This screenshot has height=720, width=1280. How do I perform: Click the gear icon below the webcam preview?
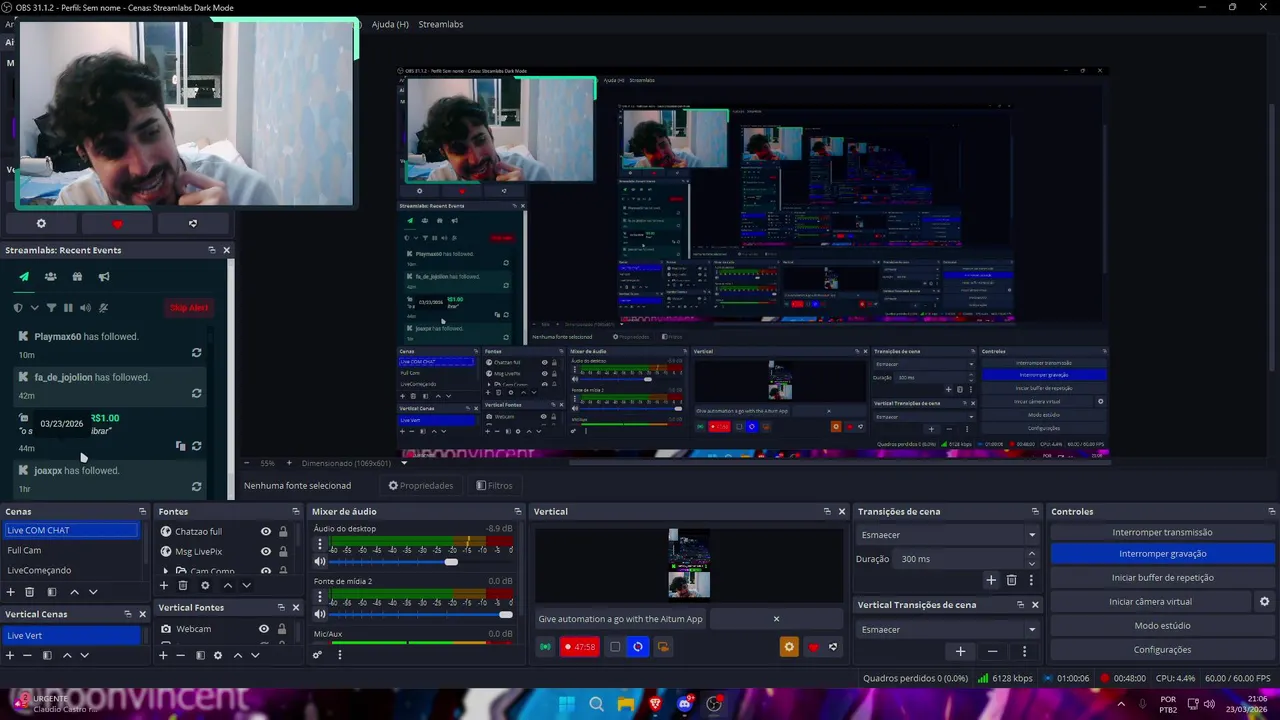pos(41,224)
